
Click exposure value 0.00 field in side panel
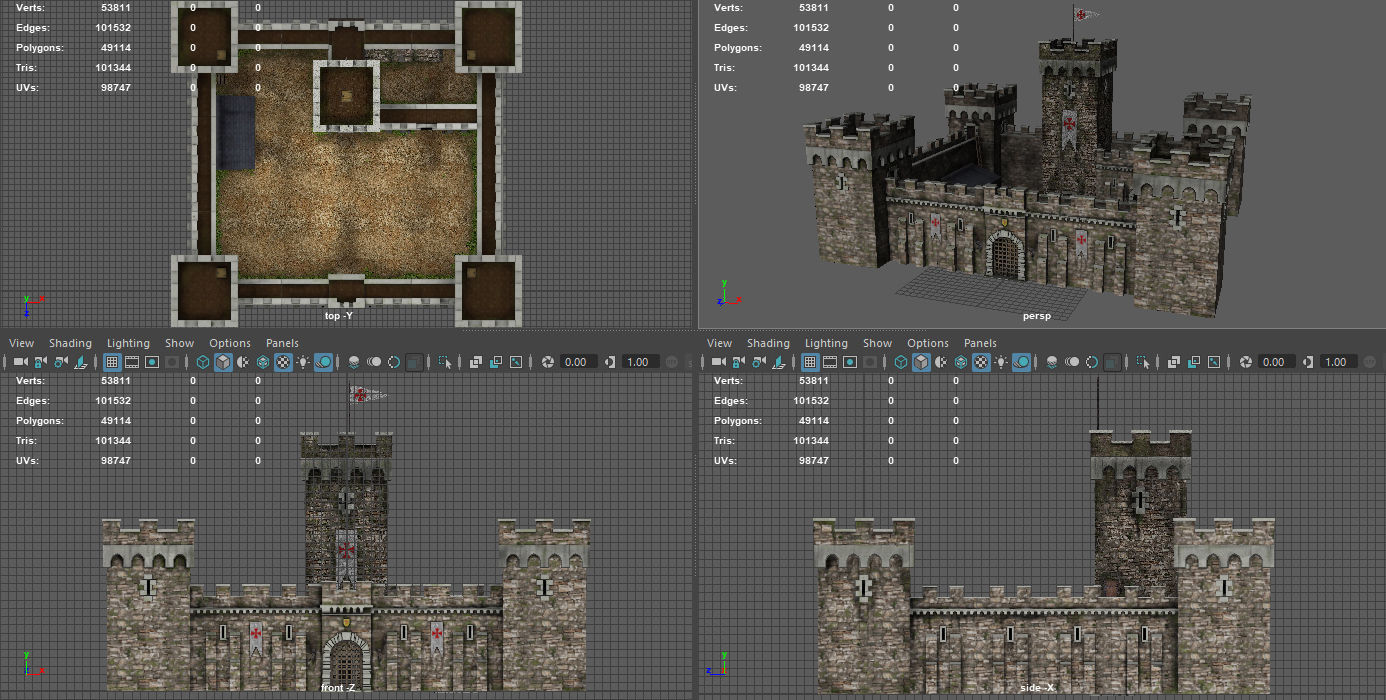click(1278, 362)
